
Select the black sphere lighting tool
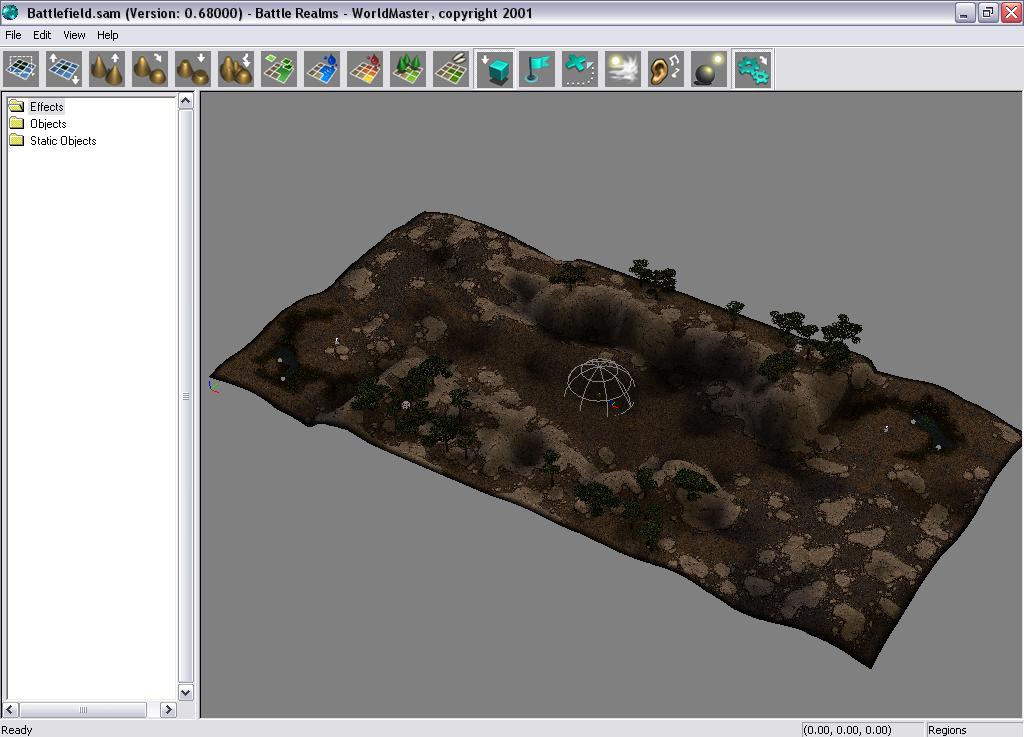[709, 70]
